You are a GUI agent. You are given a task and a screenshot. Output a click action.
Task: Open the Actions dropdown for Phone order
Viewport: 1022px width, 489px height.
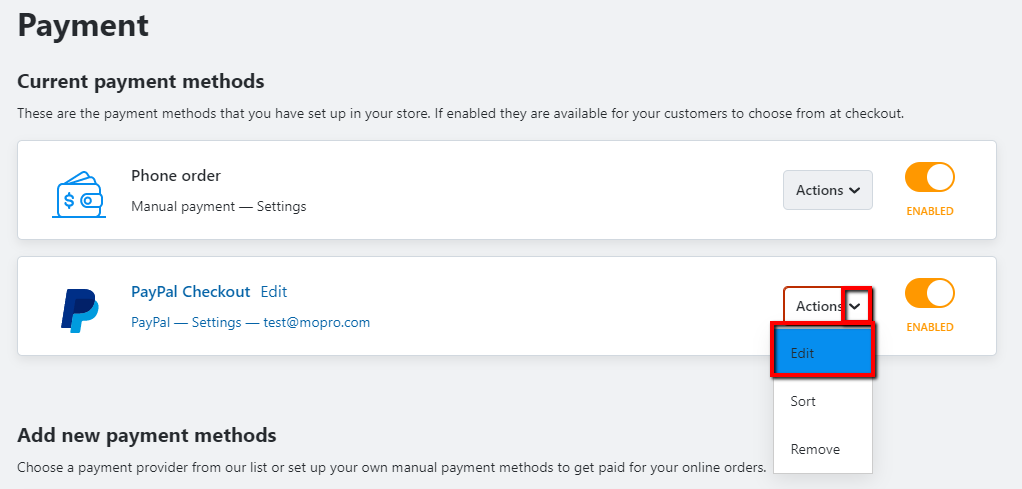pos(828,190)
